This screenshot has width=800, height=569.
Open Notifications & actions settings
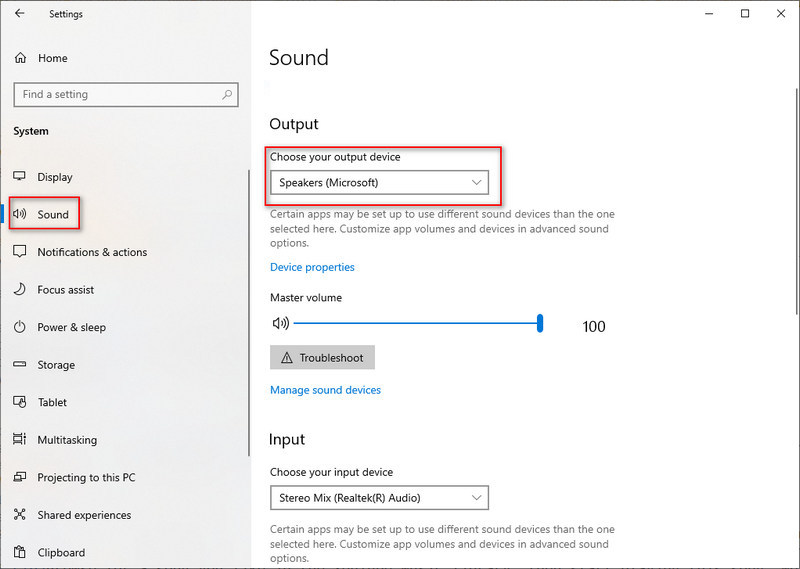pyautogui.click(x=92, y=252)
